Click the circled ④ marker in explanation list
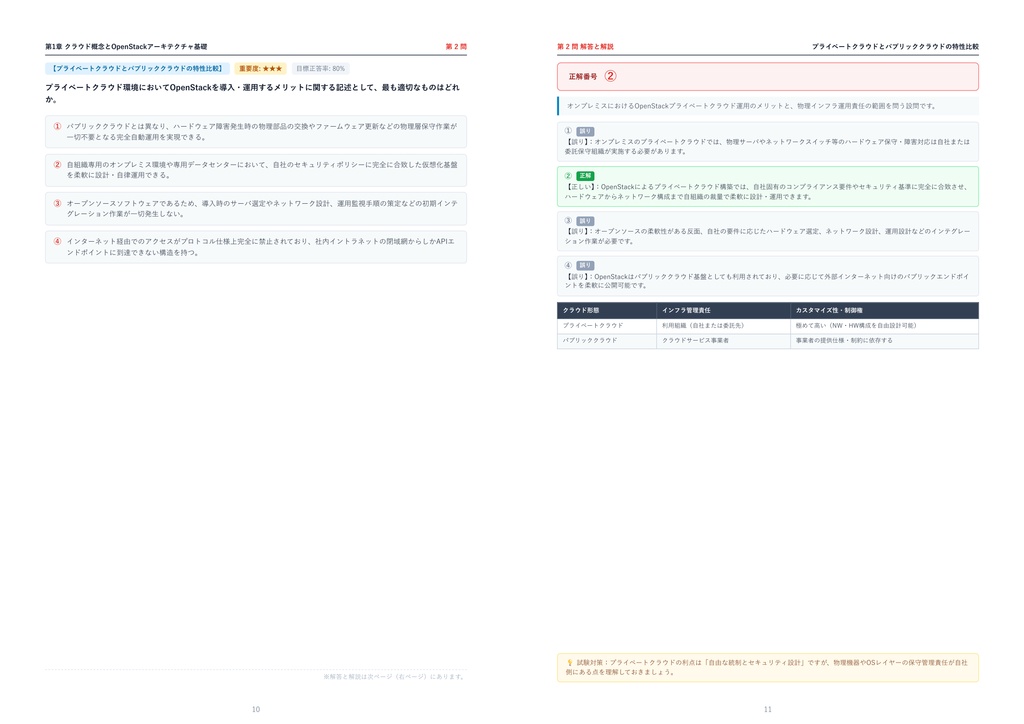This screenshot has width=1024, height=724. click(x=568, y=265)
